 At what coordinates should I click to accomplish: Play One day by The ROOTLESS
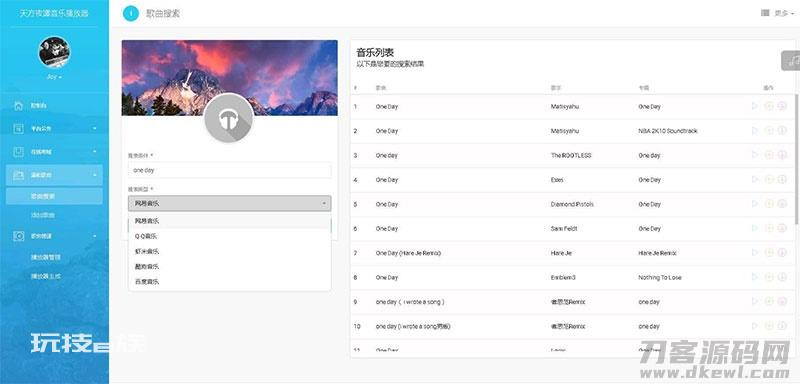(x=755, y=155)
